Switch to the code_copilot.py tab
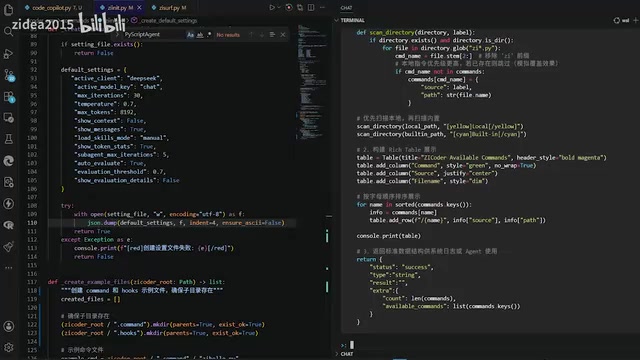 tap(53, 7)
